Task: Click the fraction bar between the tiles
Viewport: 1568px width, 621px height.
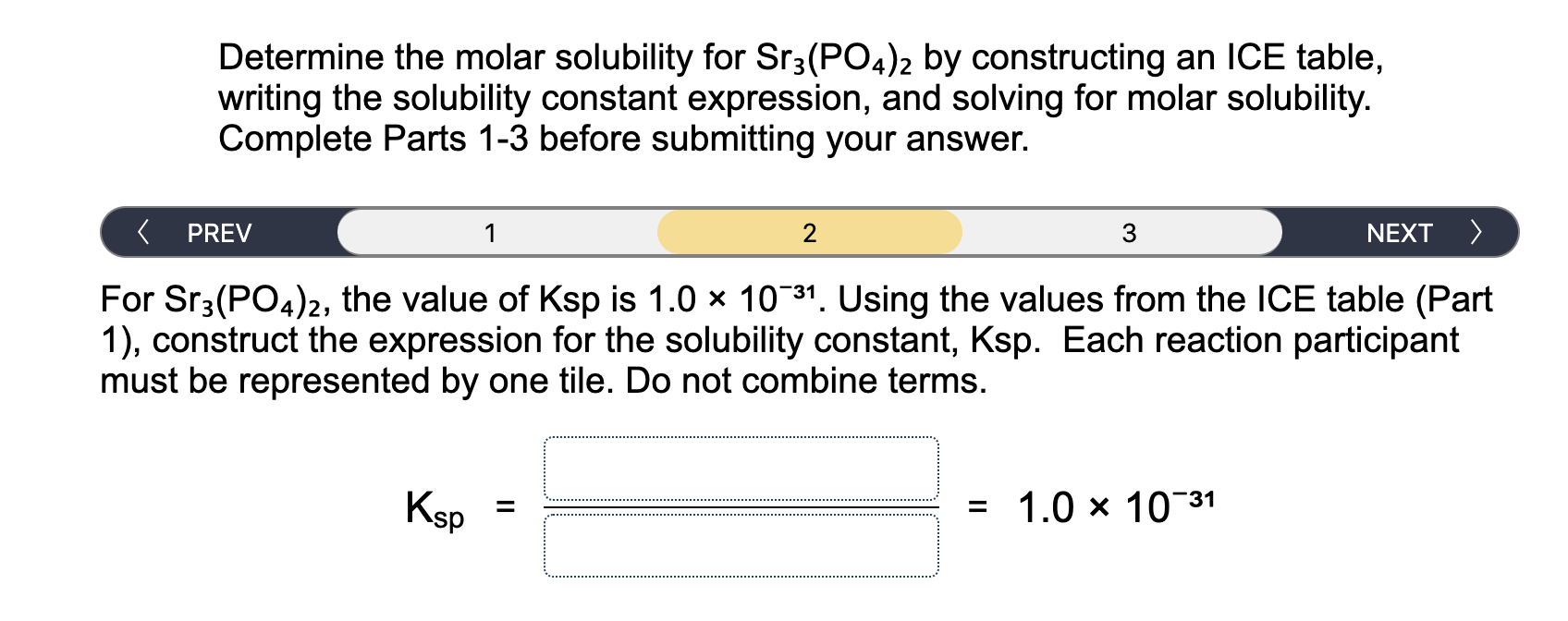Action: (x=740, y=506)
